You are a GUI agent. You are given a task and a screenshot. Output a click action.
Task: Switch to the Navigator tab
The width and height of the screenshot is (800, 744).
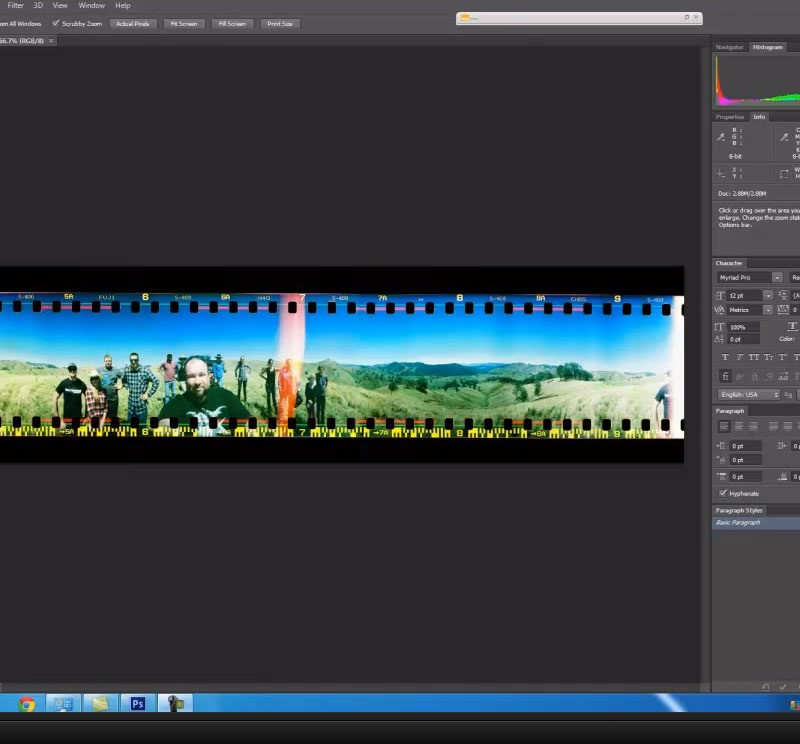tap(730, 47)
